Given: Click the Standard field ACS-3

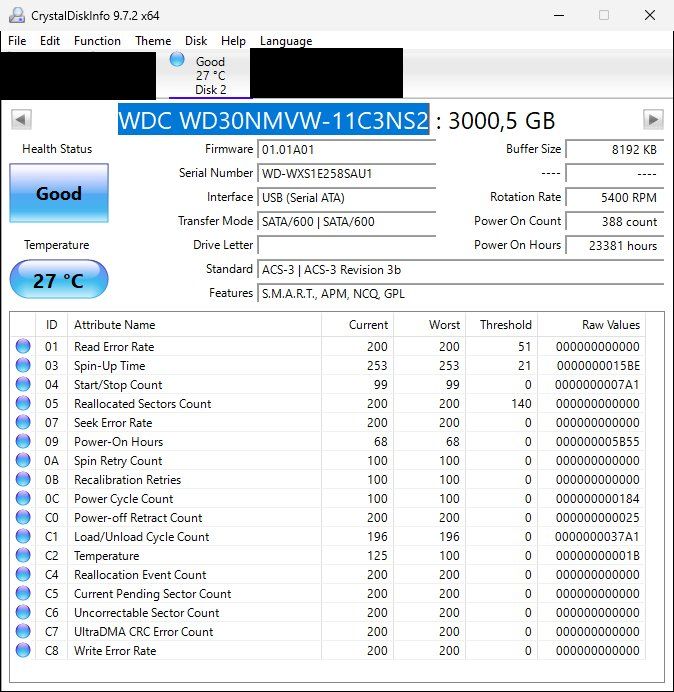Looking at the screenshot, I should 460,270.
